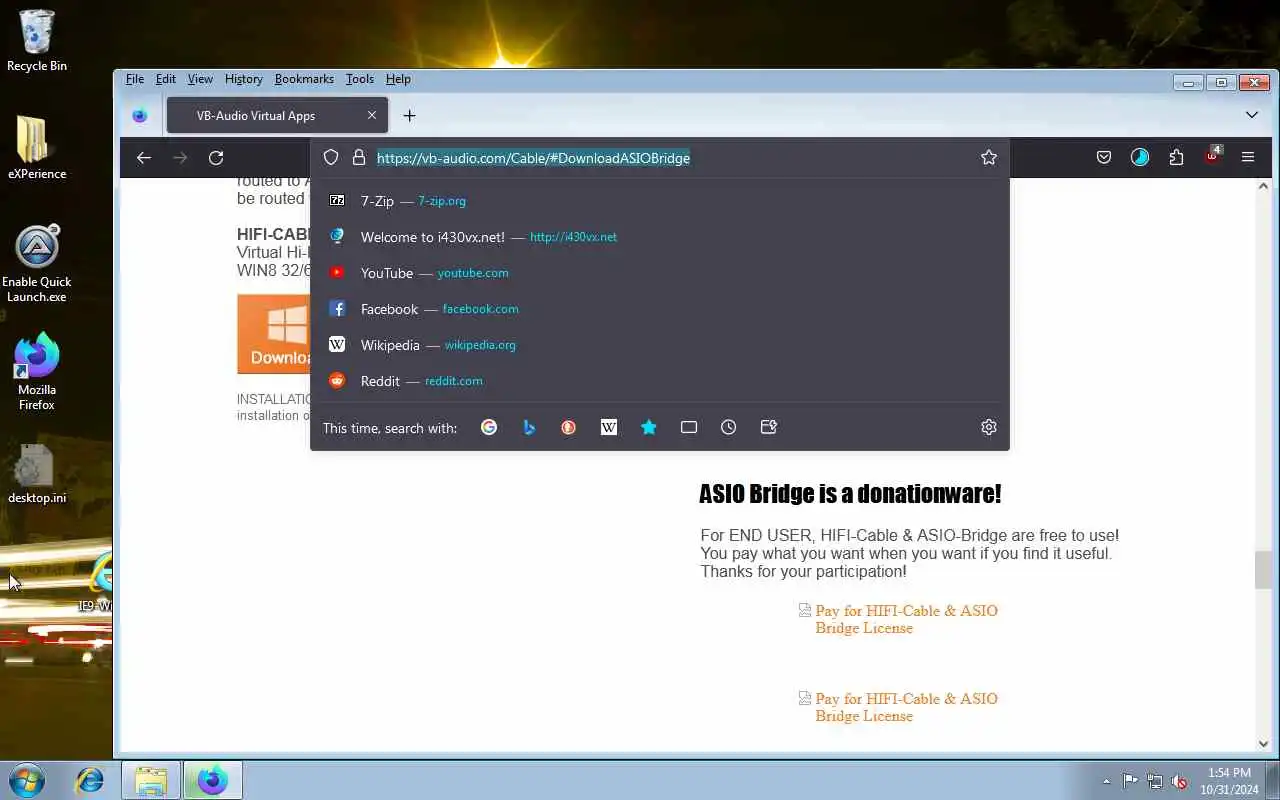The image size is (1280, 800).
Task: Click the network tray icon
Action: [x=1155, y=781]
